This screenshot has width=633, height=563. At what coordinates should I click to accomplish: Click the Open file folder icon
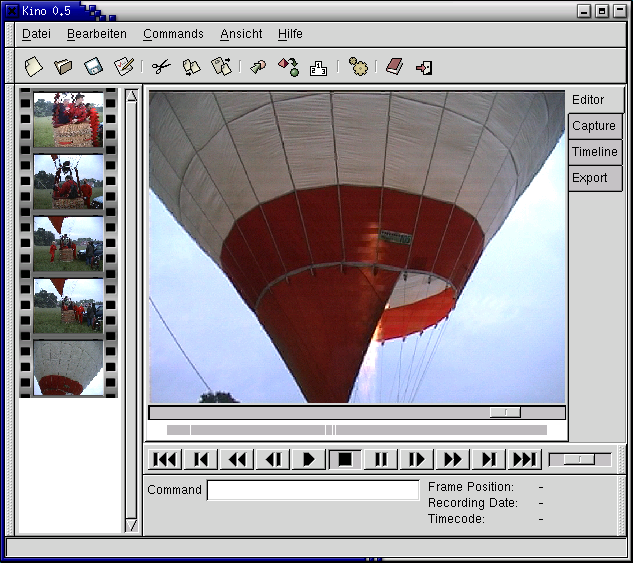pyautogui.click(x=63, y=67)
